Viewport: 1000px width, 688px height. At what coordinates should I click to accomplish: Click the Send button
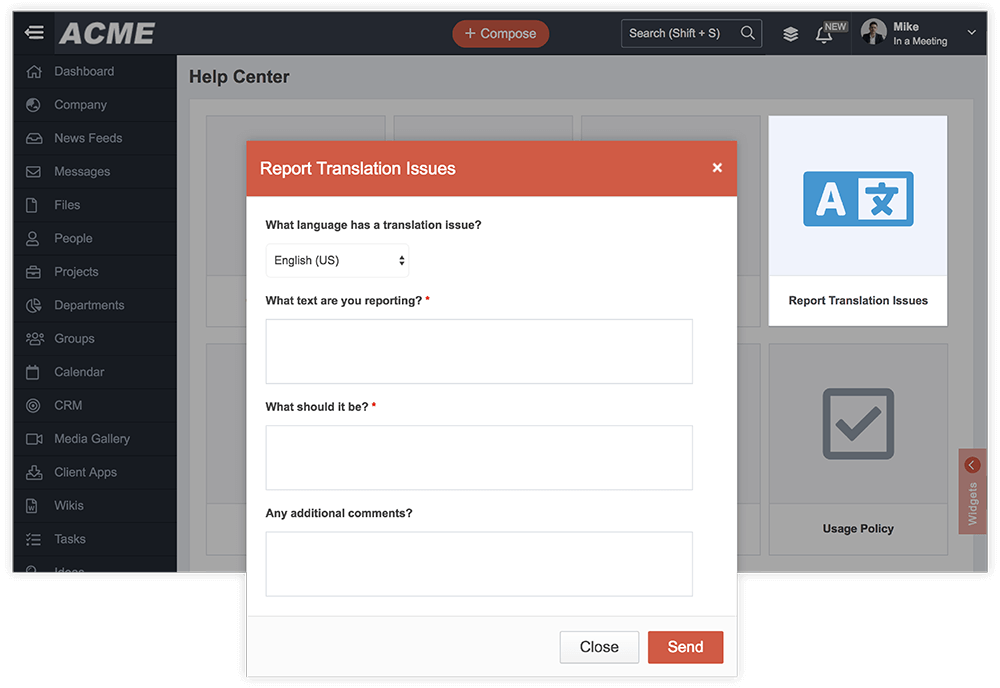click(x=685, y=646)
